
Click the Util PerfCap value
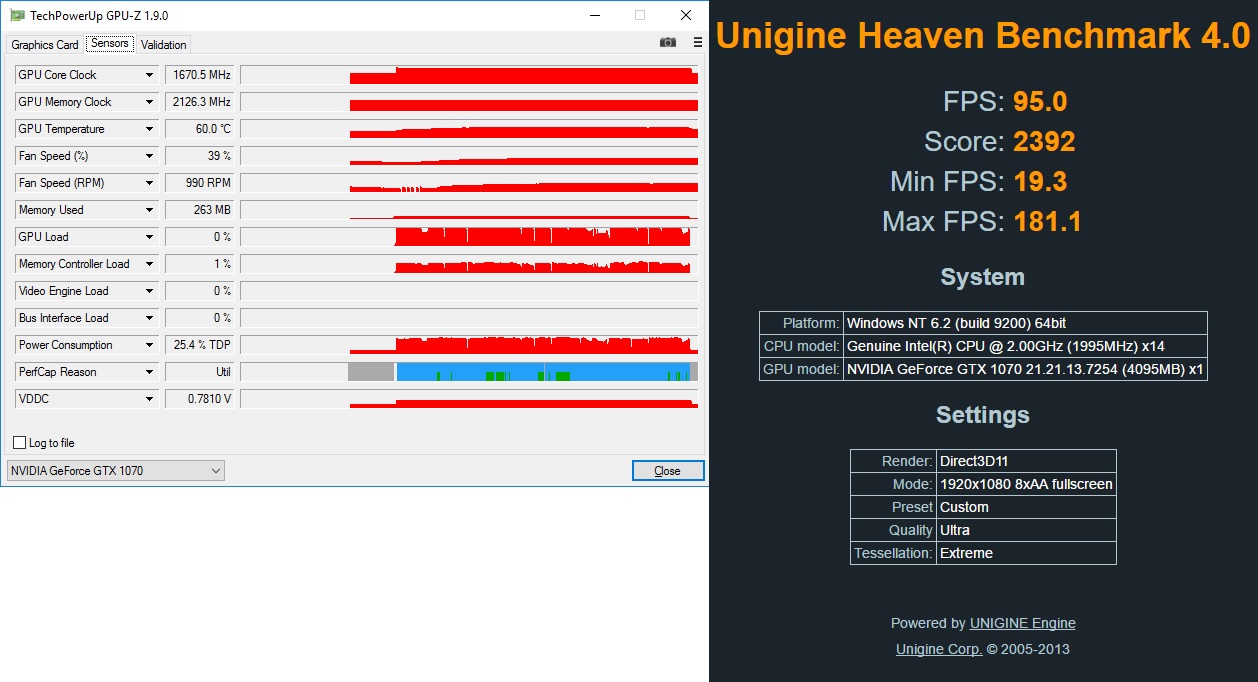pyautogui.click(x=199, y=372)
